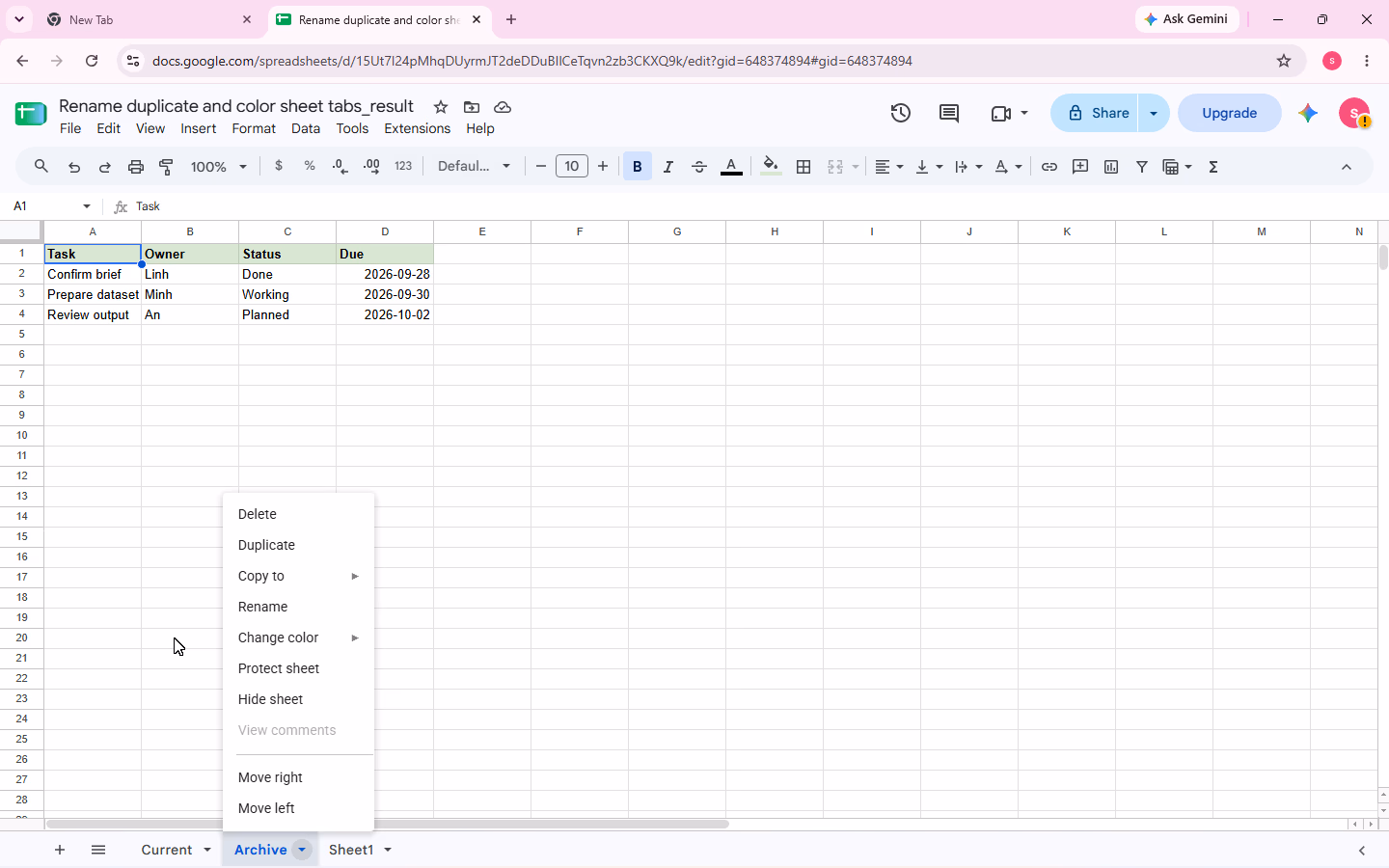Insert a link with the chain icon

[1049, 167]
